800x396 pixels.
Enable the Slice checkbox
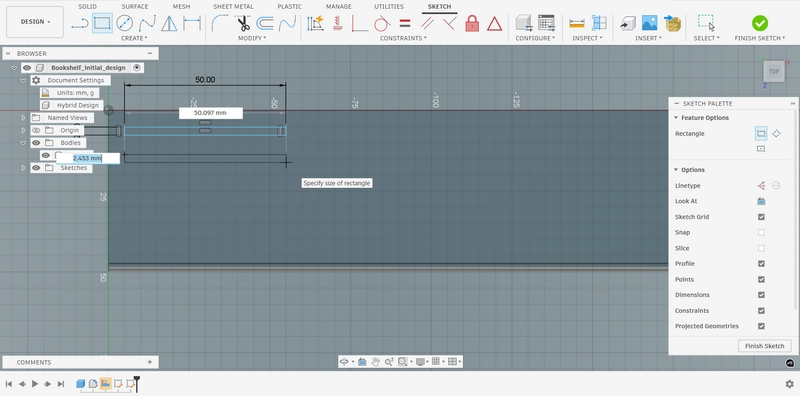761,248
